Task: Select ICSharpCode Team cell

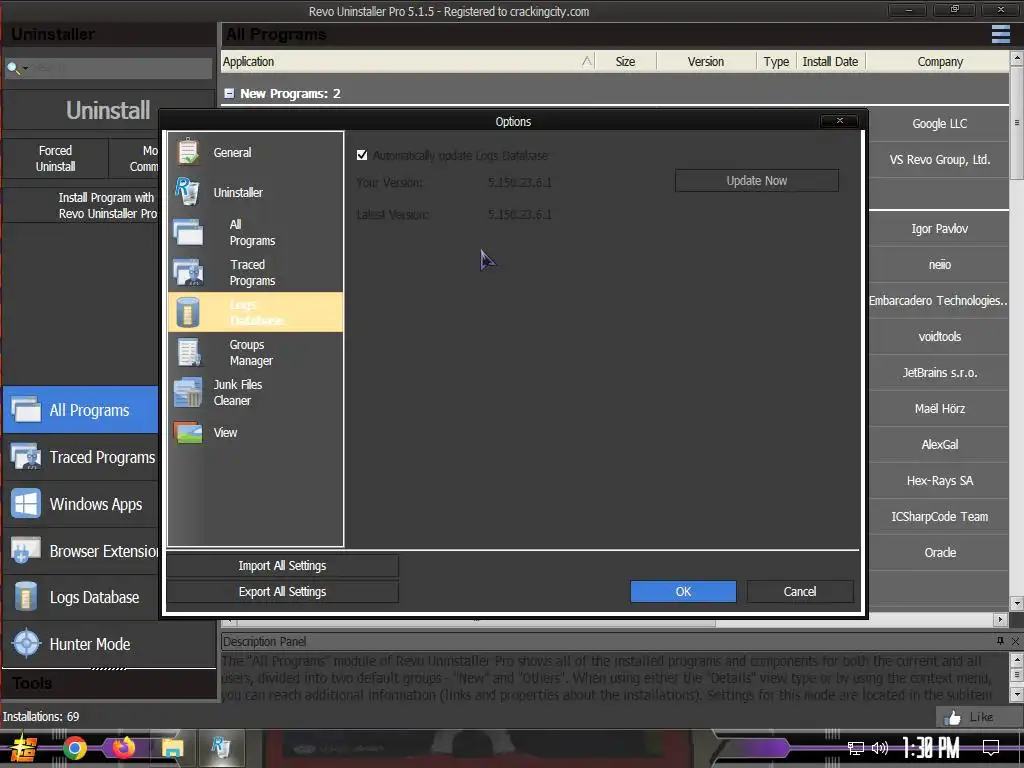Action: tap(939, 517)
